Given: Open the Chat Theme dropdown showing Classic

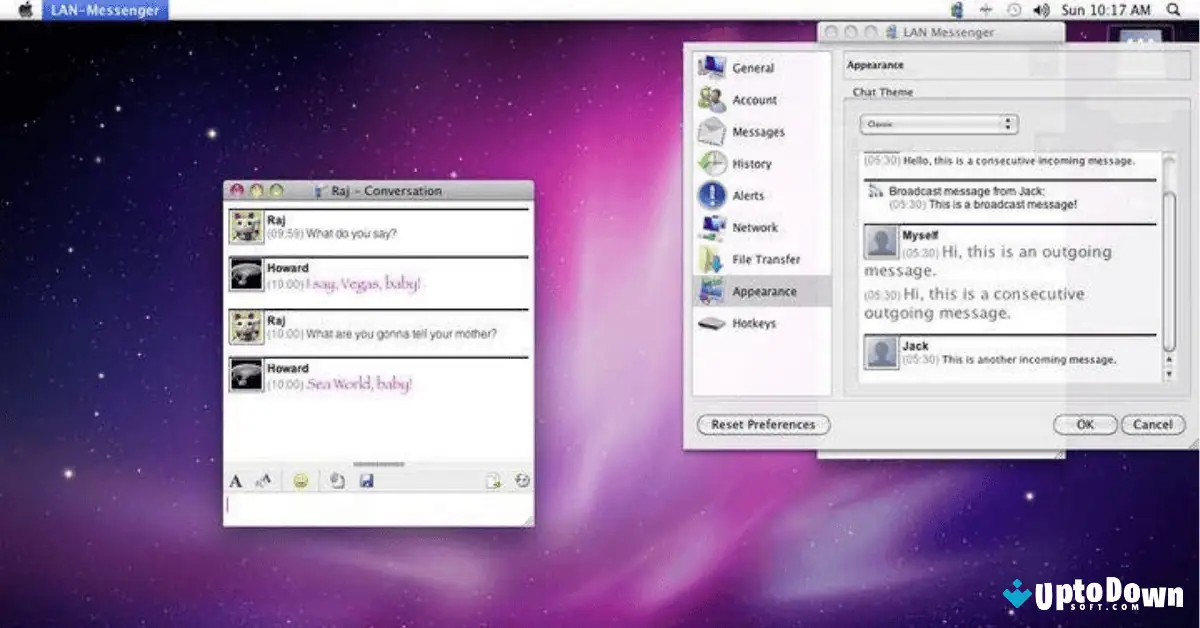Looking at the screenshot, I should tap(937, 123).
